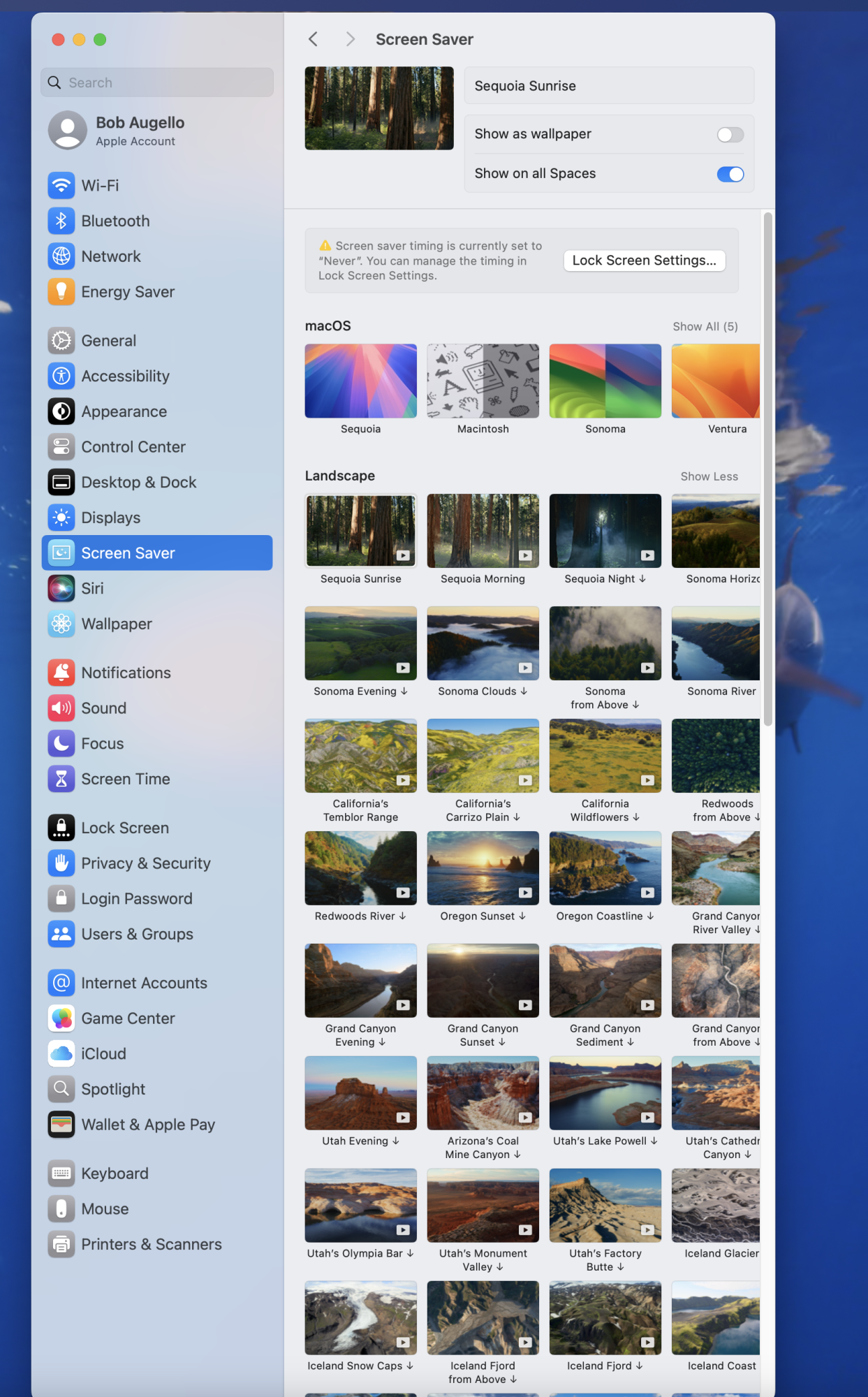Select the iCloud cloud icon
The width and height of the screenshot is (868, 1397).
pyautogui.click(x=61, y=1054)
